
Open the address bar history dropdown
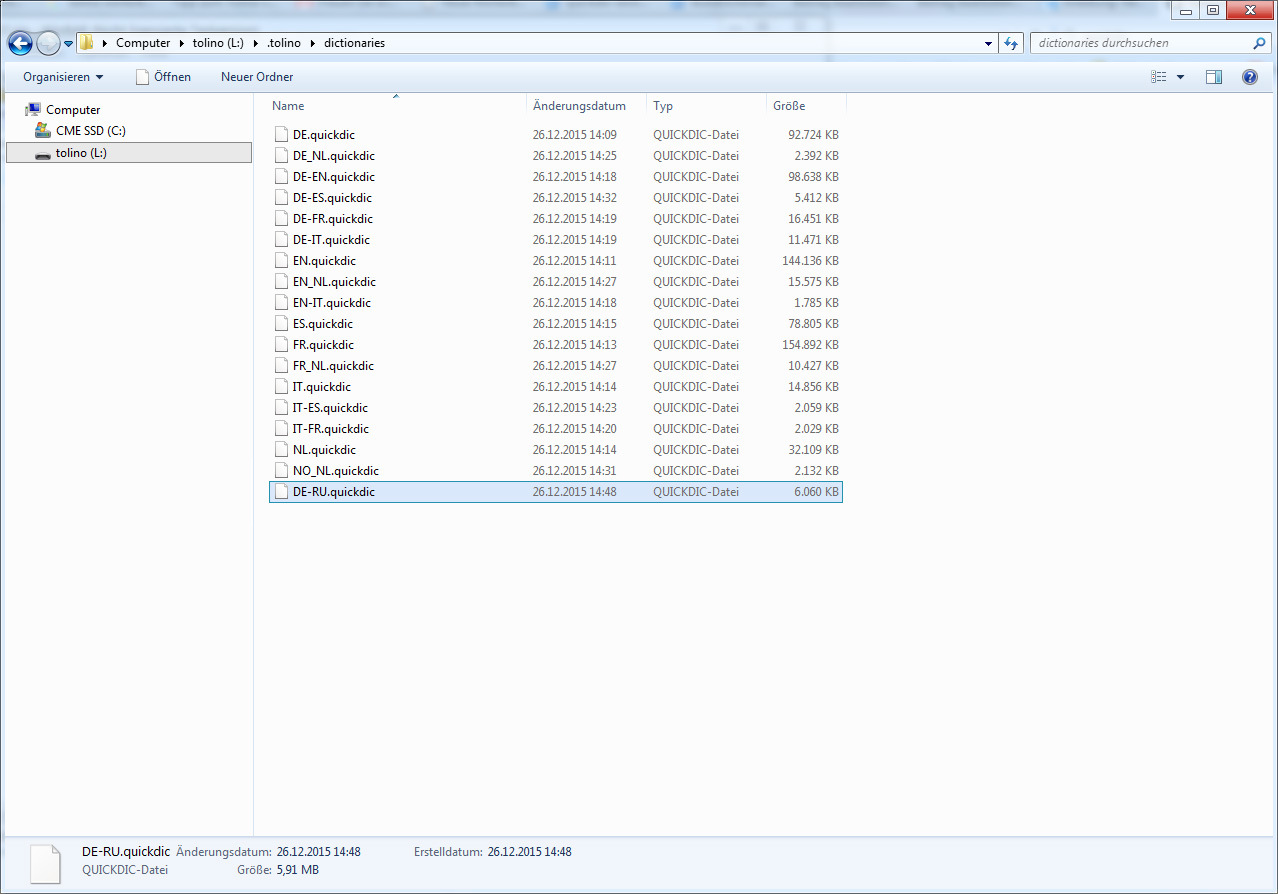coord(988,44)
